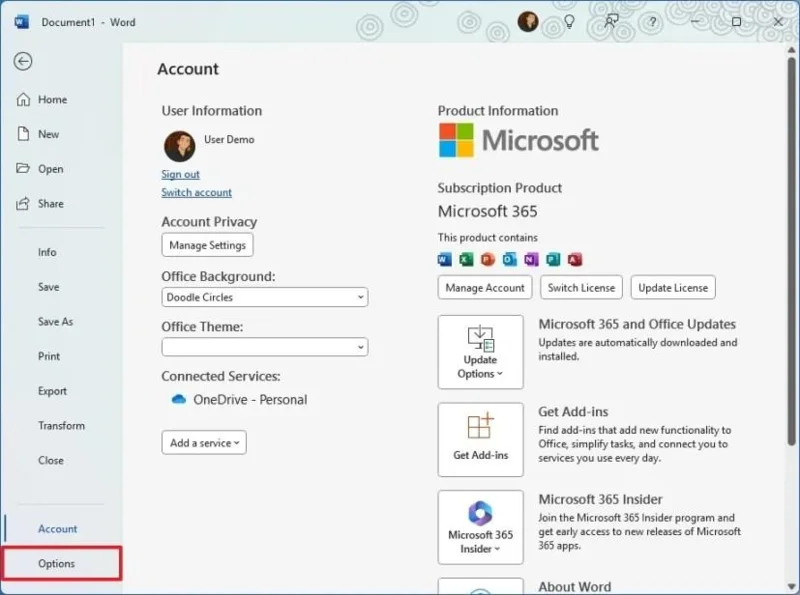
Task: Click the Word app icon under product contains
Action: click(445, 259)
